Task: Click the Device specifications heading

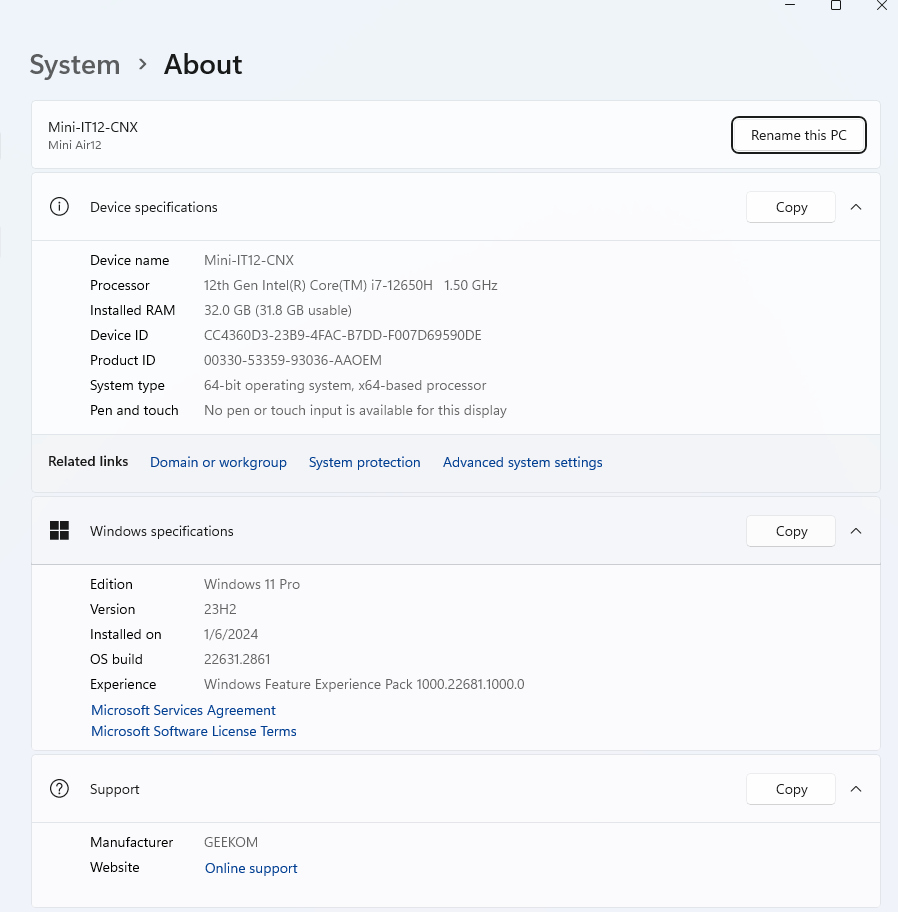Action: point(154,207)
